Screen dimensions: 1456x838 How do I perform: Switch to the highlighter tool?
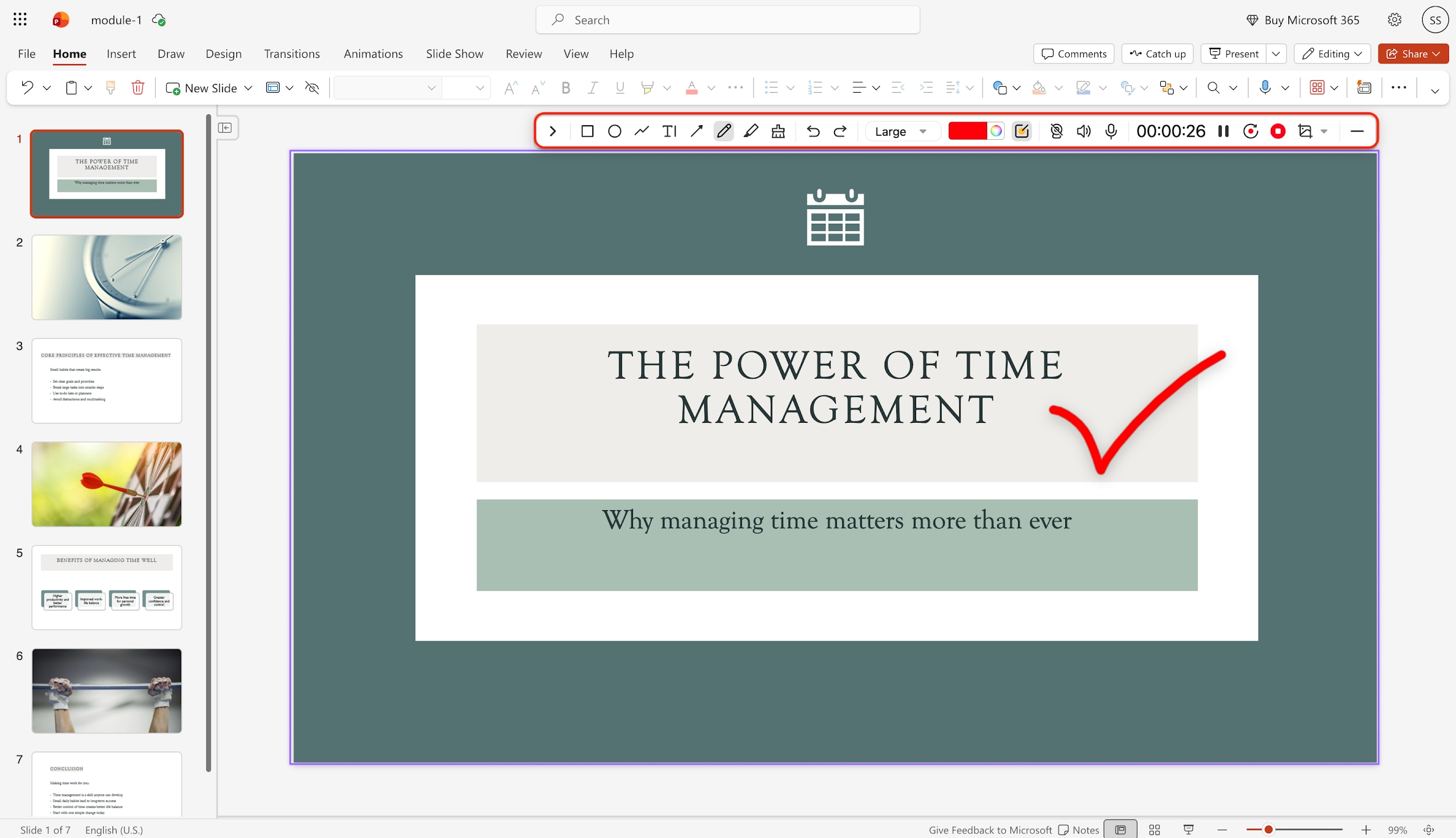pos(750,131)
